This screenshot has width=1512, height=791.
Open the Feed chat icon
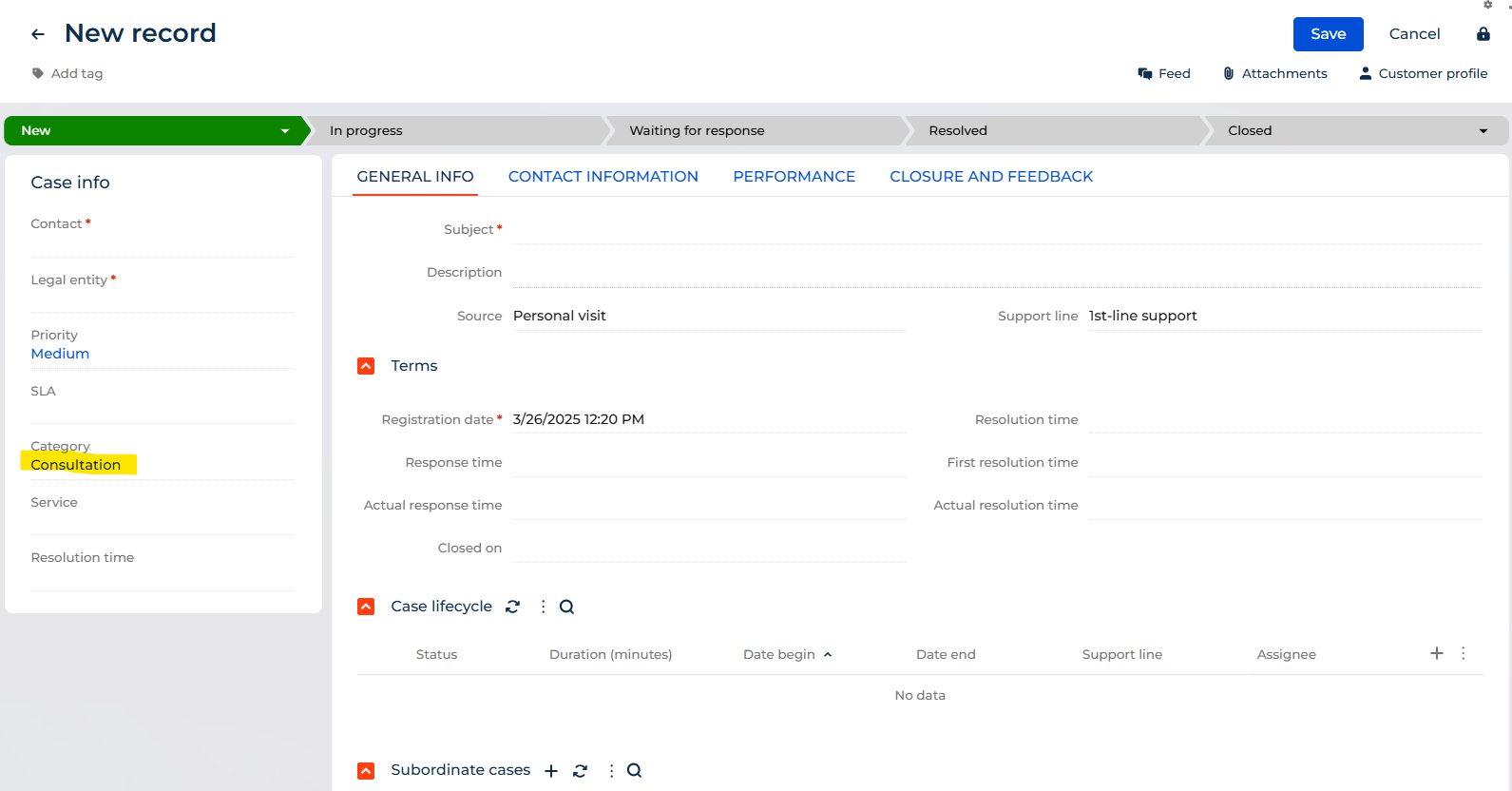click(1145, 73)
